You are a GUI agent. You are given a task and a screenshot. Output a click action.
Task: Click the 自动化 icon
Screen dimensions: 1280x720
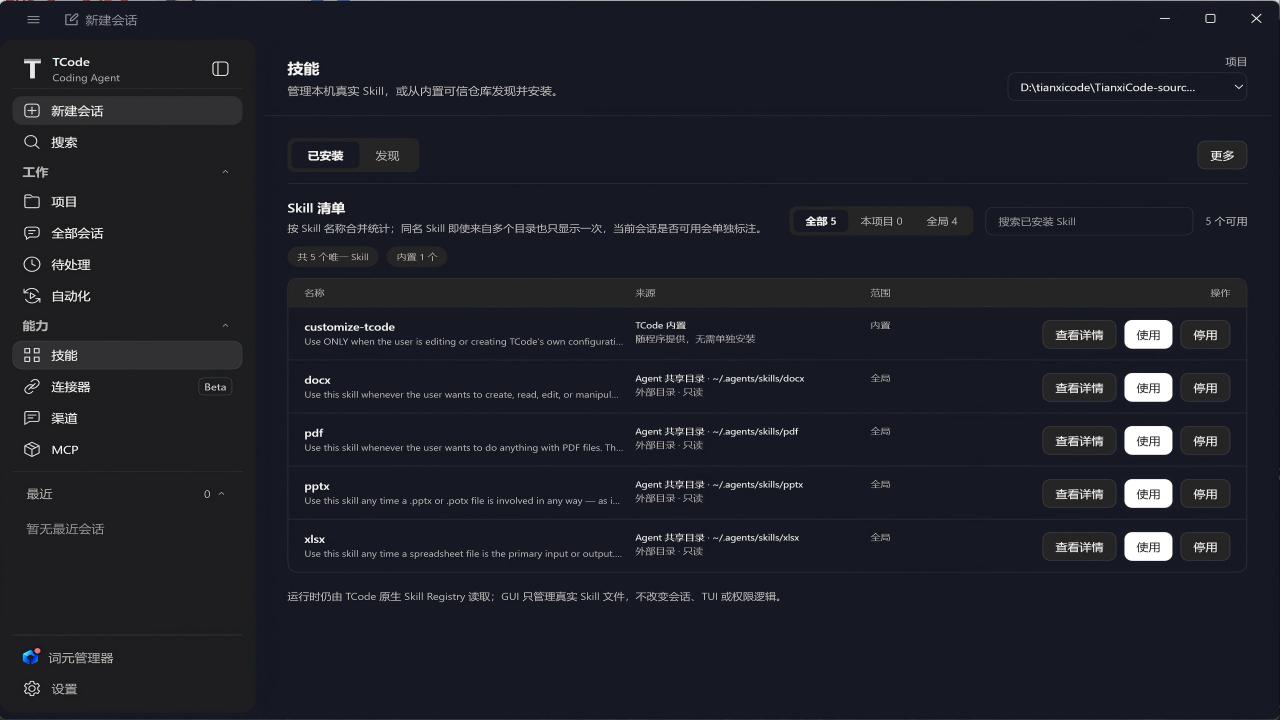(32, 296)
